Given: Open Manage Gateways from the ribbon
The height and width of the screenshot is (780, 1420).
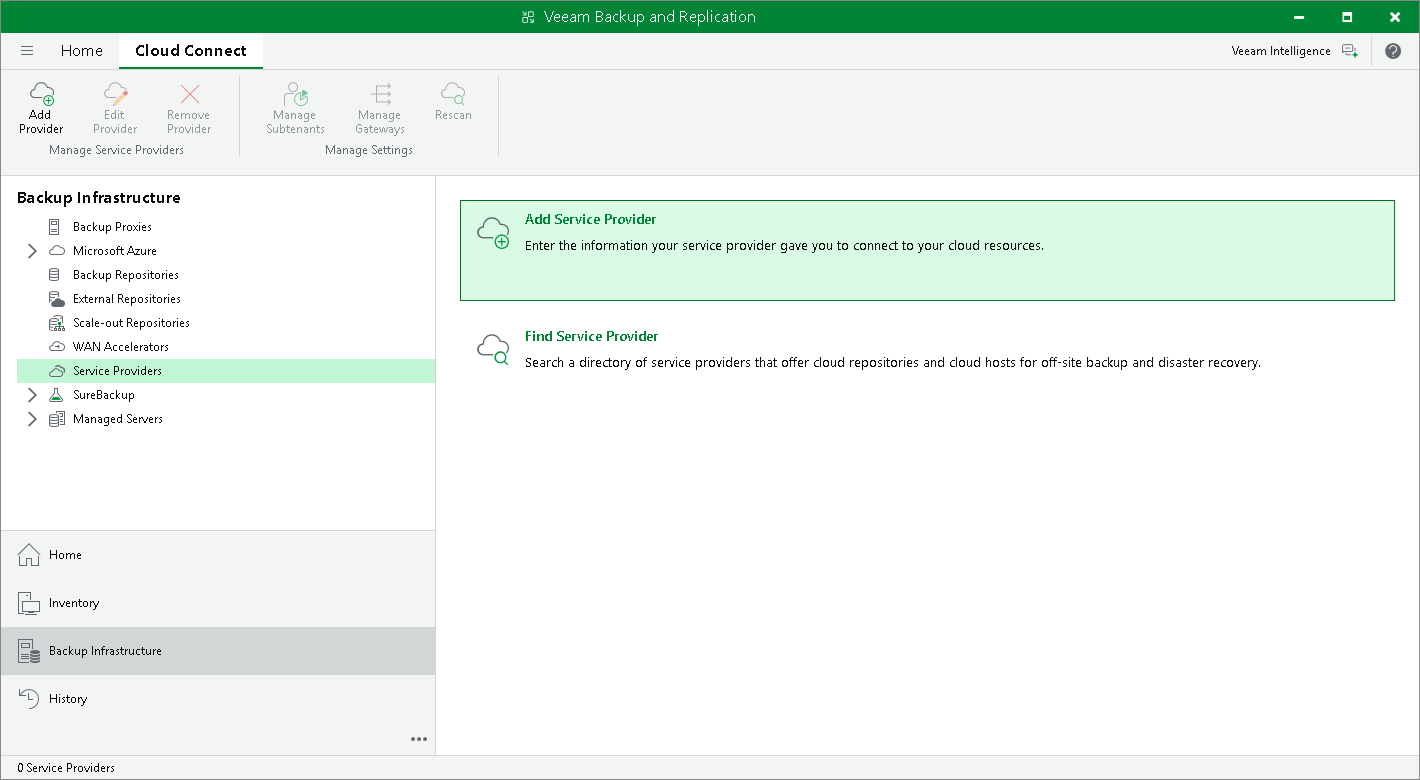Looking at the screenshot, I should 380,94.
